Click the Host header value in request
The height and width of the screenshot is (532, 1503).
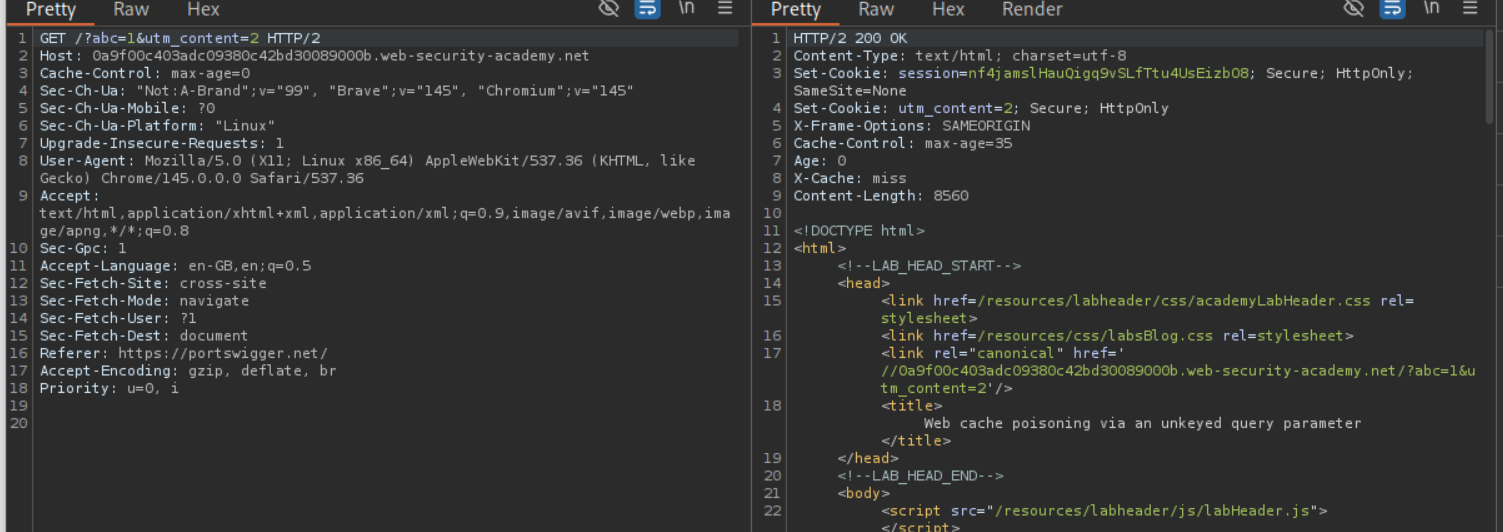[340, 56]
